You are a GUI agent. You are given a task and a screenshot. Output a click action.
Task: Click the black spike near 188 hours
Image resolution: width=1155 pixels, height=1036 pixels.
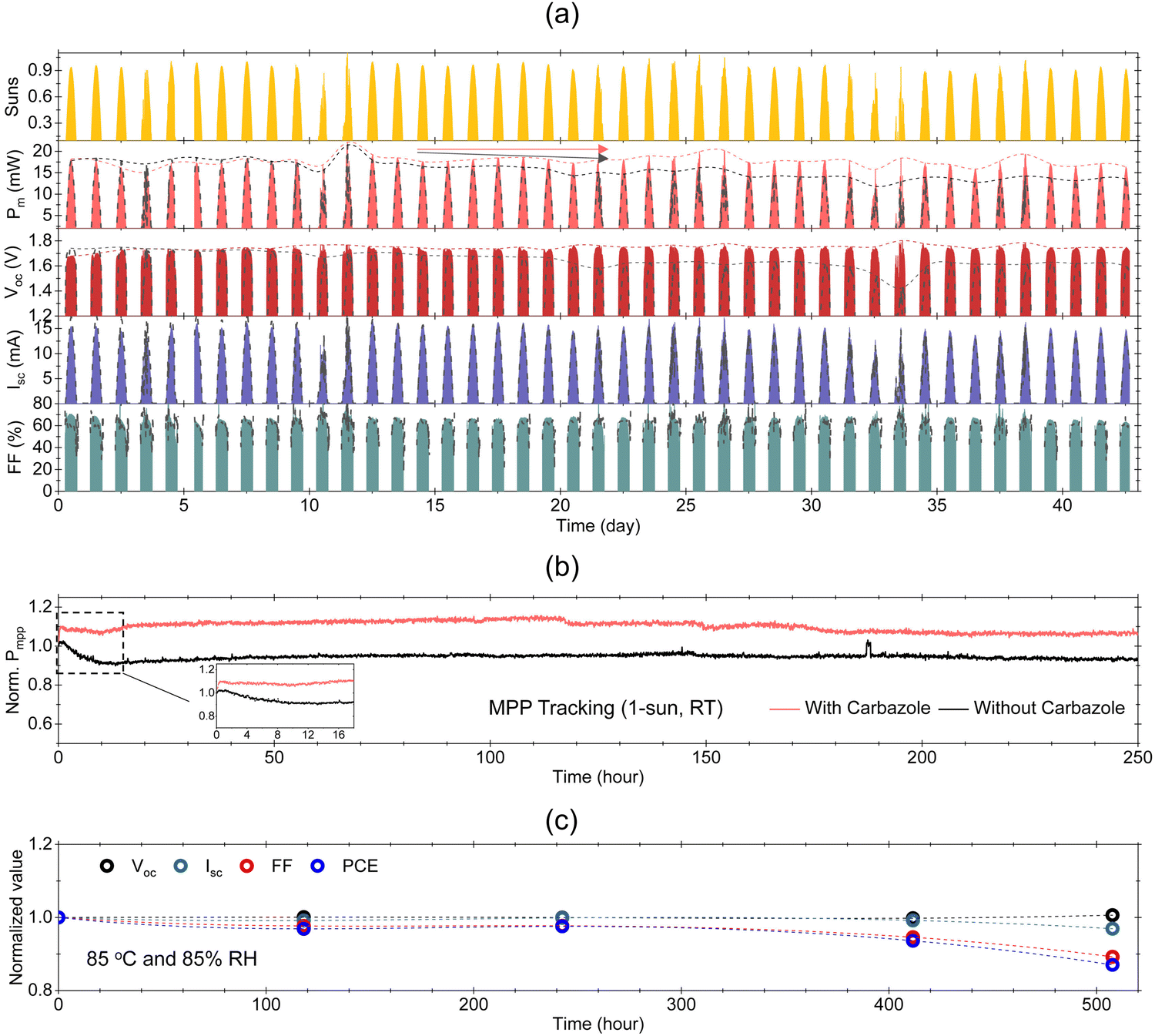pos(869,648)
